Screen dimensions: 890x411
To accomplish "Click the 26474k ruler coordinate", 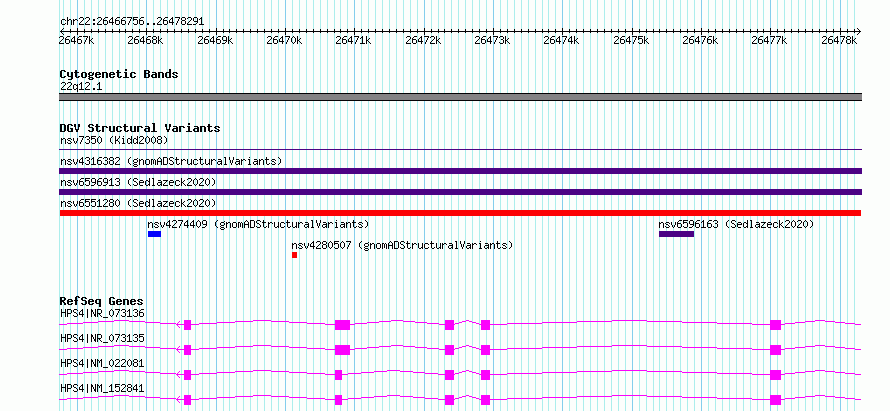I will click(x=561, y=40).
